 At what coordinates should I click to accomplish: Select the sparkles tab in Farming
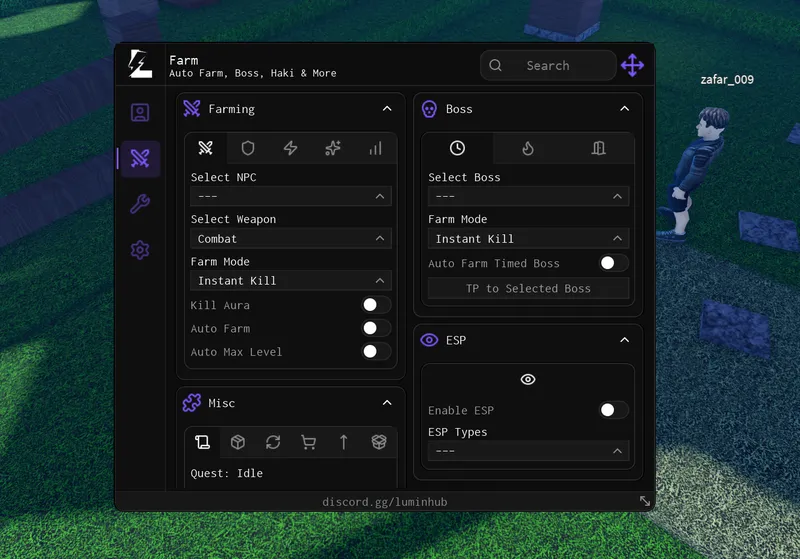pos(333,148)
